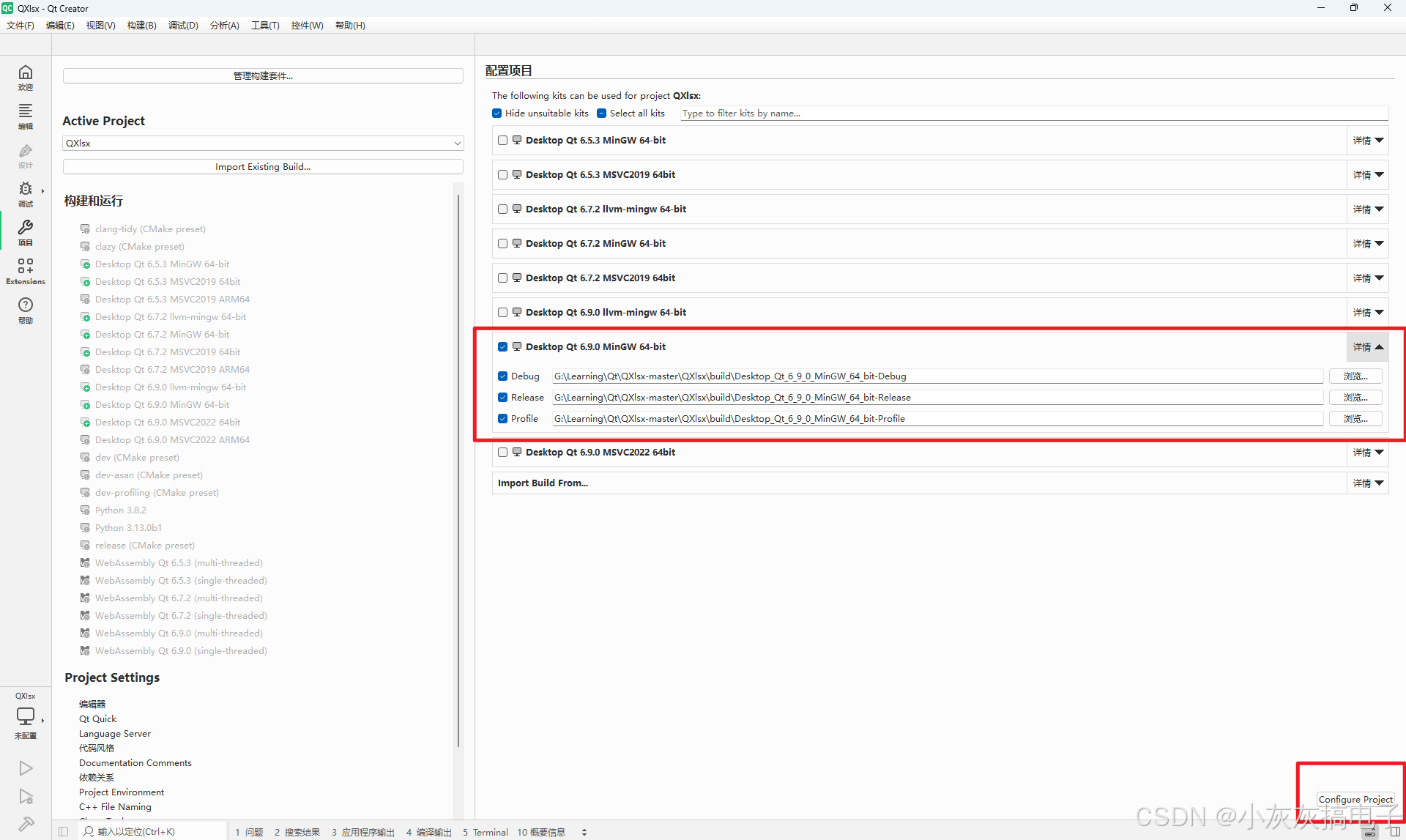Click the 管理构建套件... button
Screen dimensions: 1406x840
pos(263,76)
